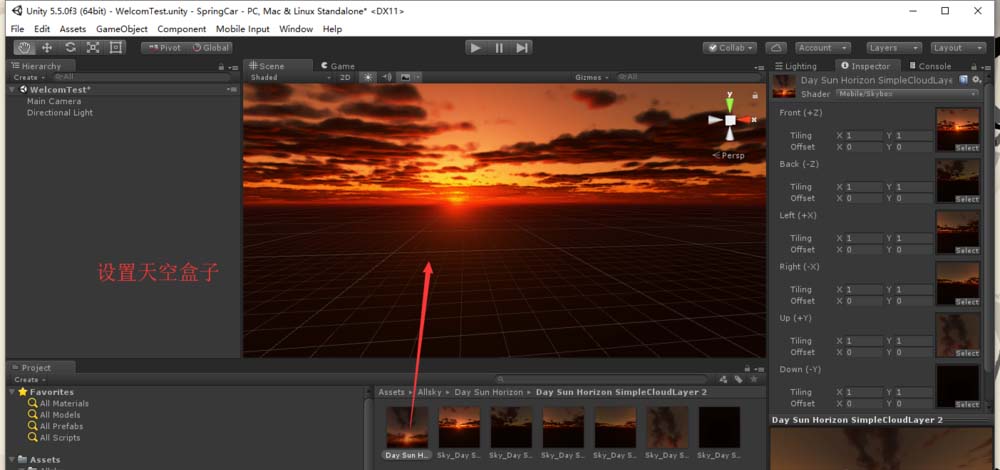
Task: Toggle scene audio speaker icon
Action: (x=386, y=77)
